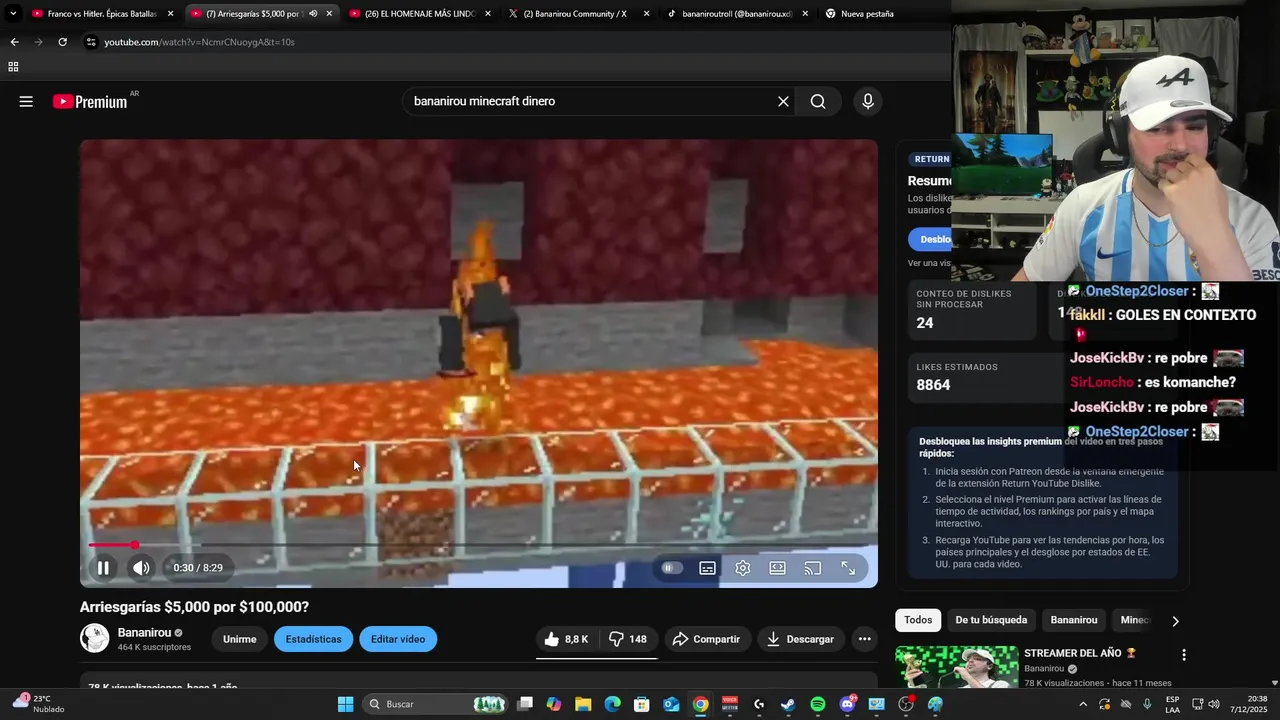Open the Estadísticas button
Screen dimensions: 1280x720
point(313,639)
